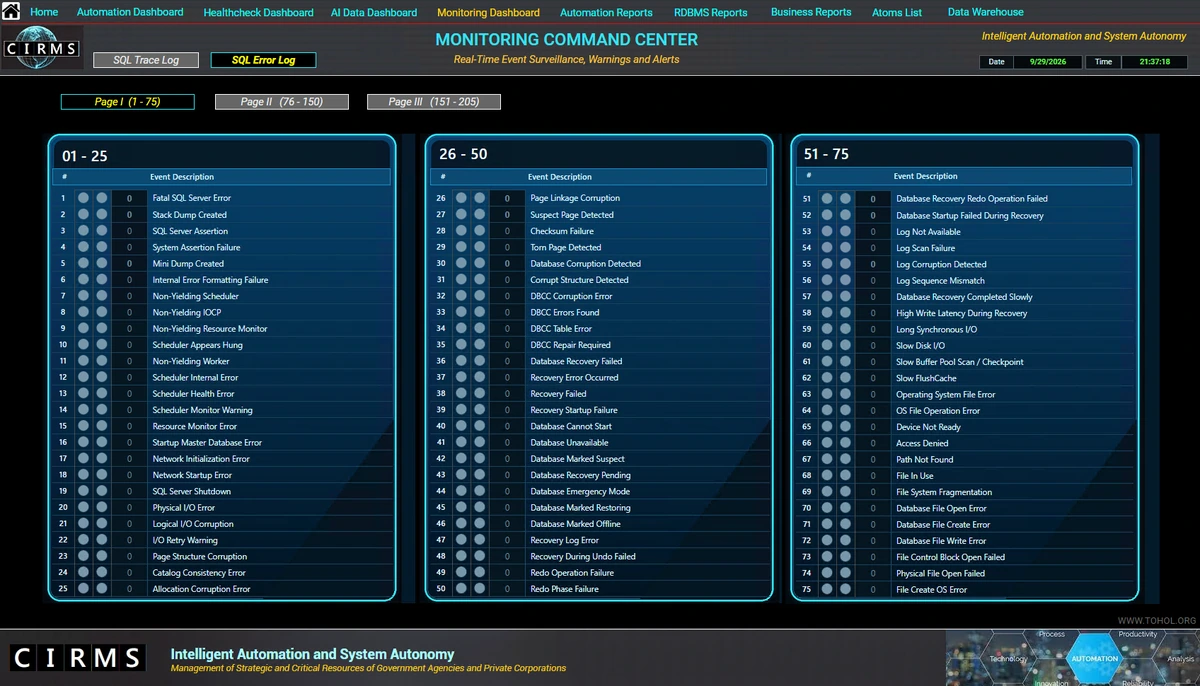Click first indicator light for Database Corruption Detected
This screenshot has width=1200, height=686.
pyautogui.click(x=461, y=263)
